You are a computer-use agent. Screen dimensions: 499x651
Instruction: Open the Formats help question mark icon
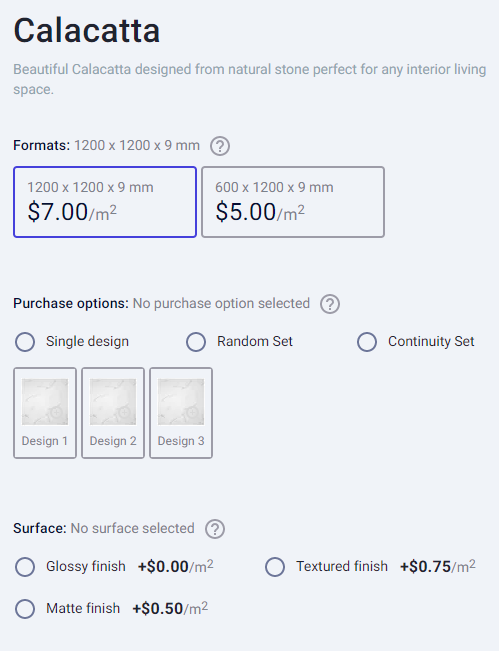click(220, 146)
